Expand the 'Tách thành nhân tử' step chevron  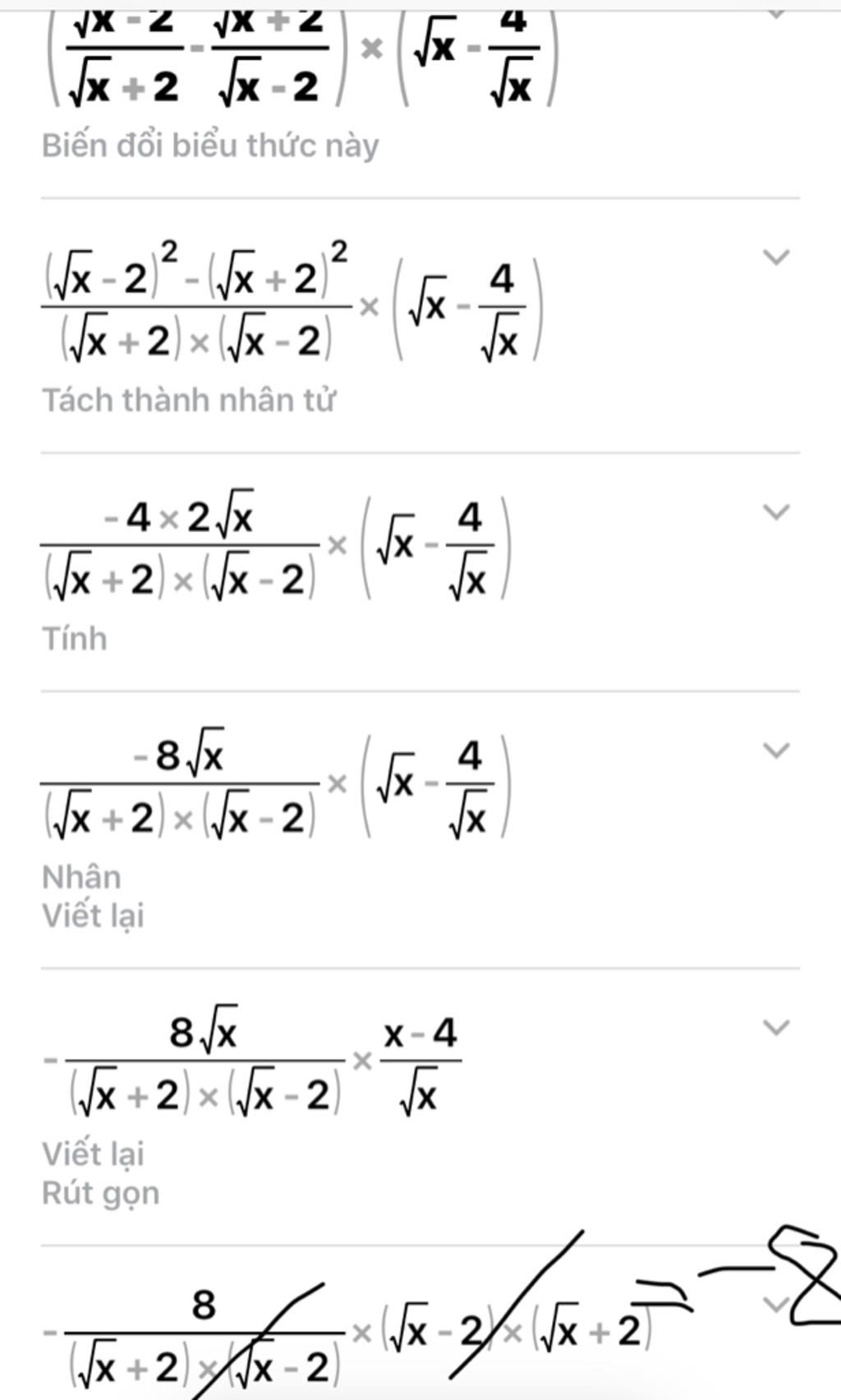click(x=776, y=257)
